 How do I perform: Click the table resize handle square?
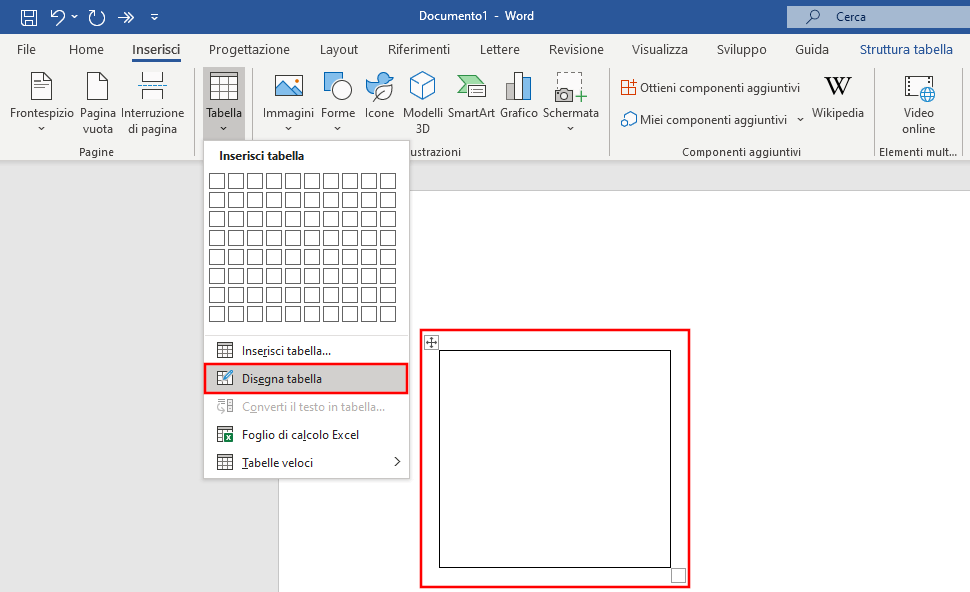tap(678, 575)
